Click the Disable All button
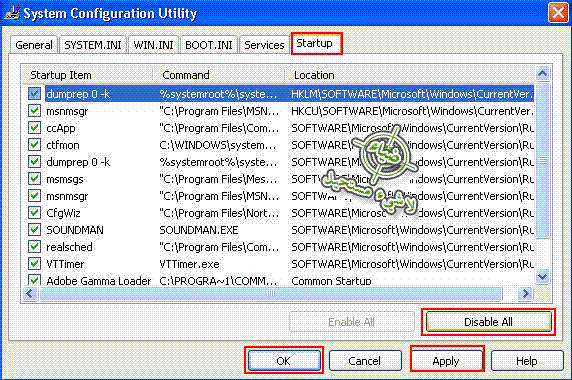 click(x=488, y=322)
